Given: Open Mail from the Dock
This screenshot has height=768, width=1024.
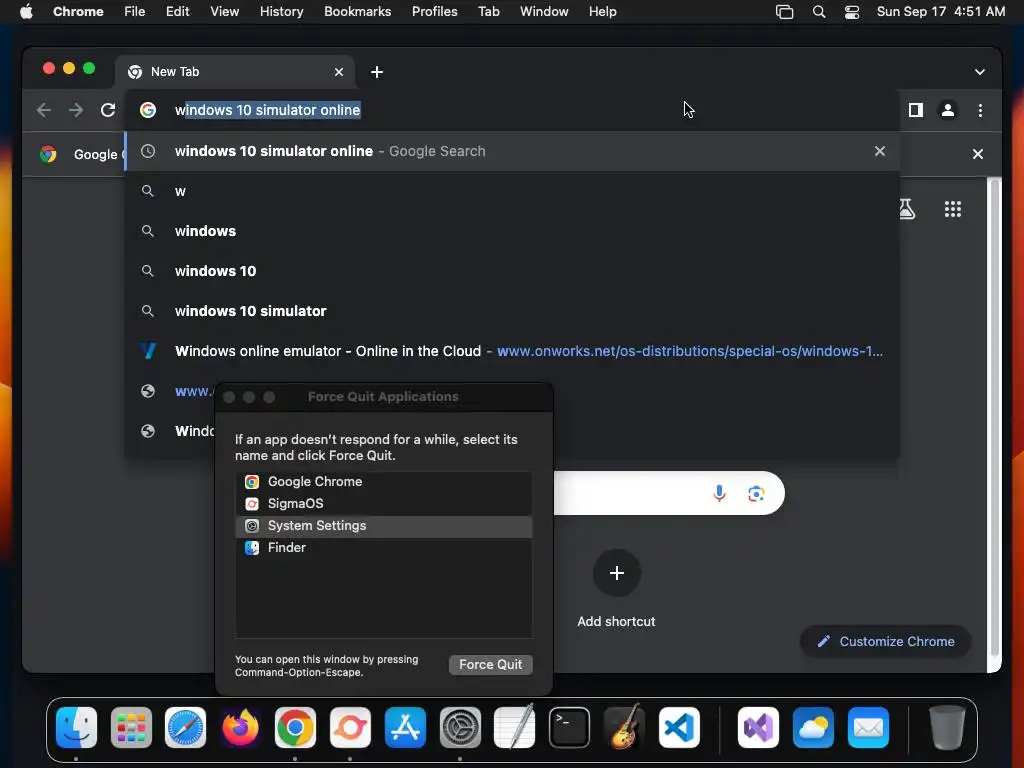Looking at the screenshot, I should coord(868,727).
